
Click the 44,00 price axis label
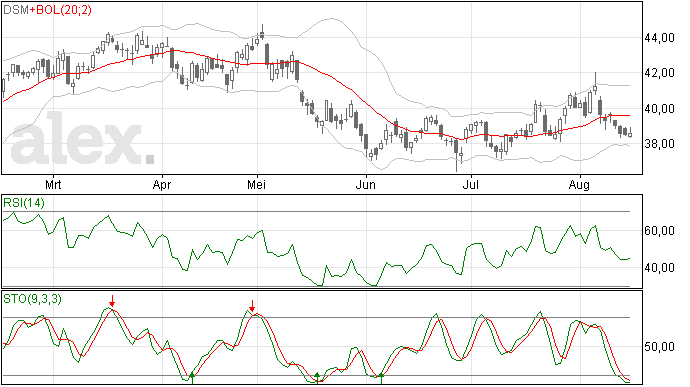coord(659,38)
